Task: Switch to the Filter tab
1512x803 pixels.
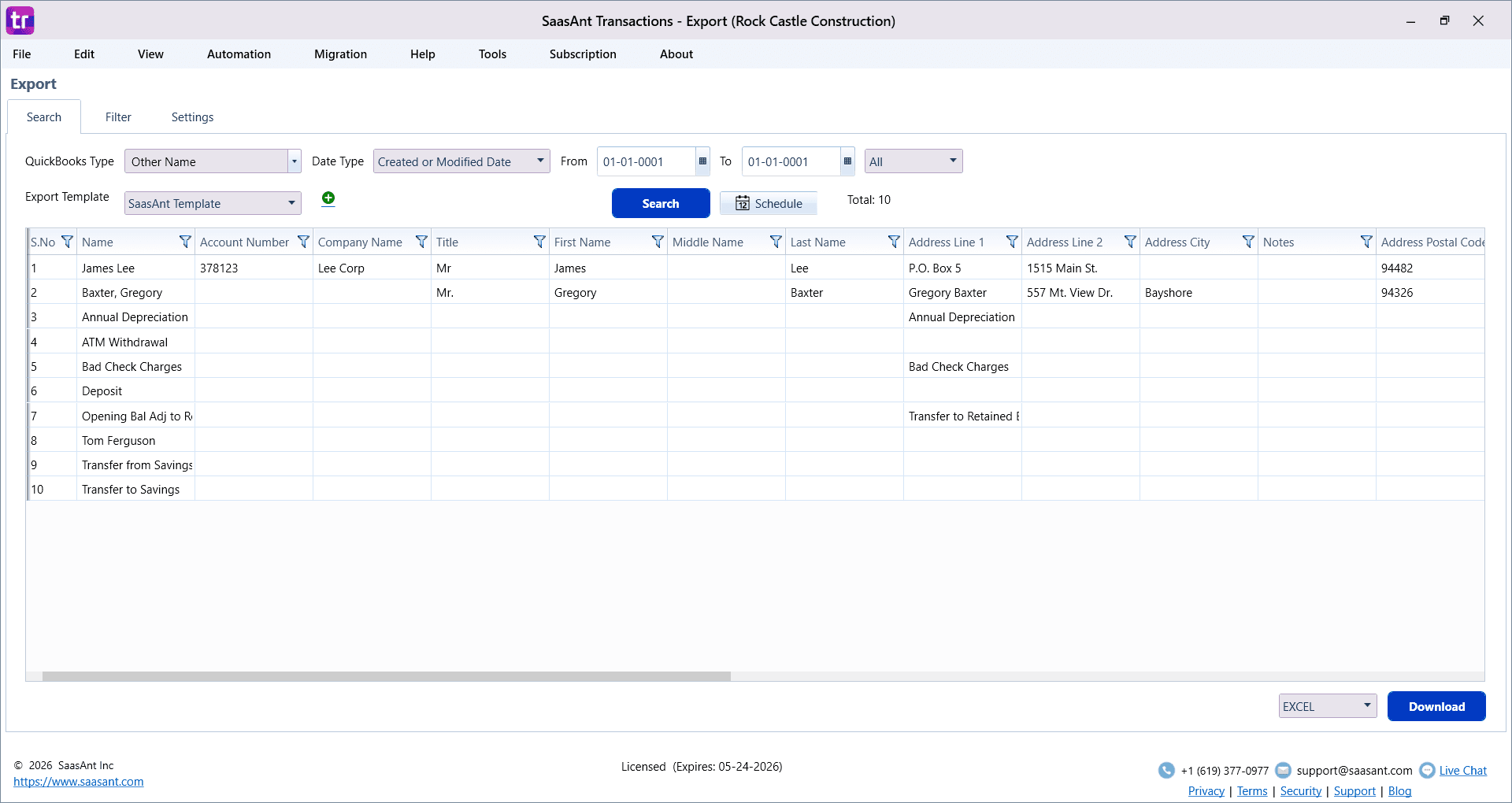Action: pos(118,117)
